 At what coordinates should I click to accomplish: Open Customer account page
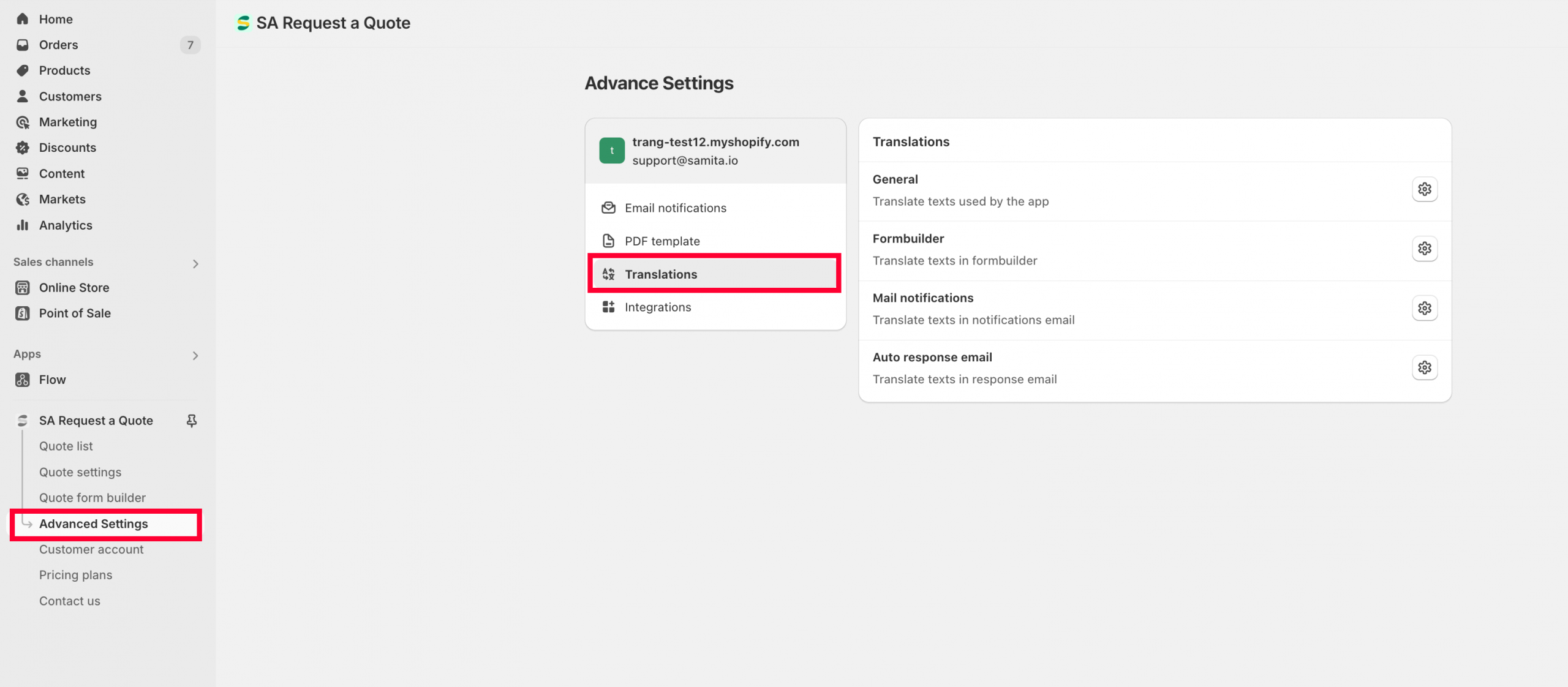click(91, 549)
